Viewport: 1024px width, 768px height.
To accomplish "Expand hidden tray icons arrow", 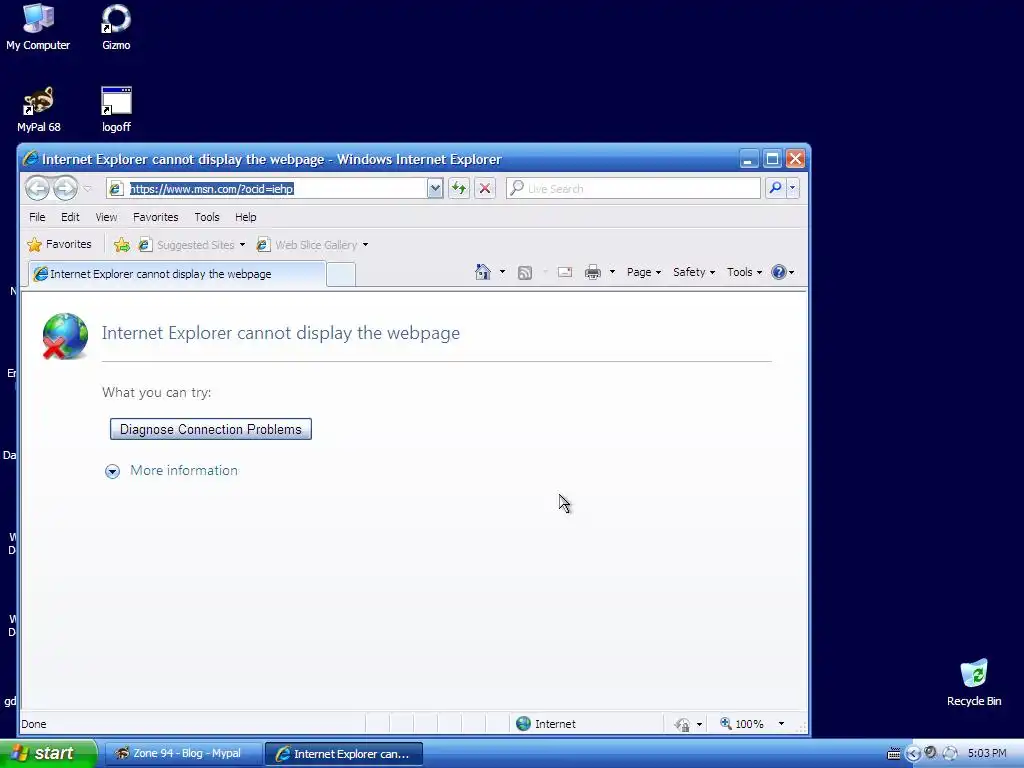I will tap(912, 754).
